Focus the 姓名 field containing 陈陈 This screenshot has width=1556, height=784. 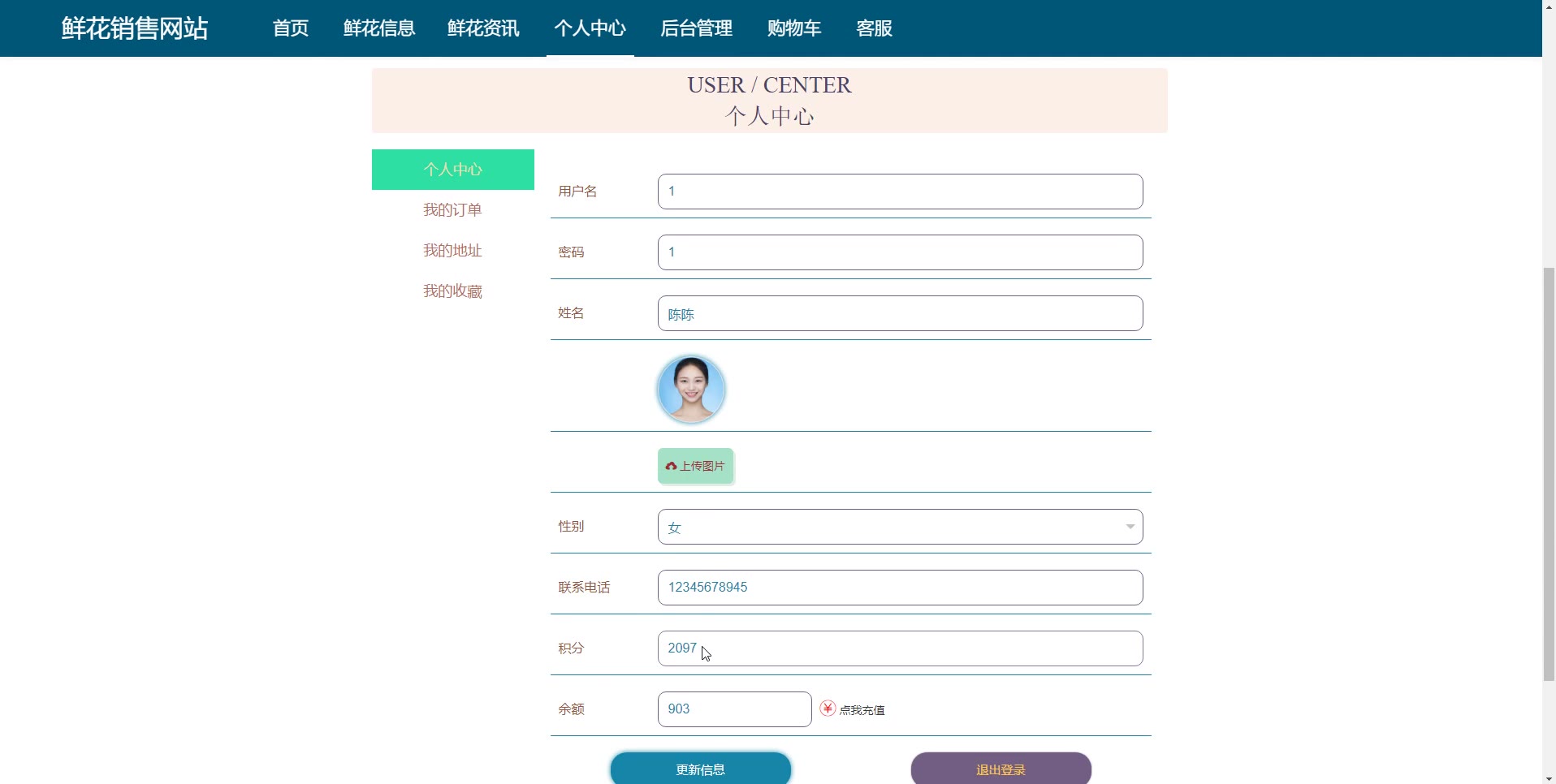(x=901, y=313)
